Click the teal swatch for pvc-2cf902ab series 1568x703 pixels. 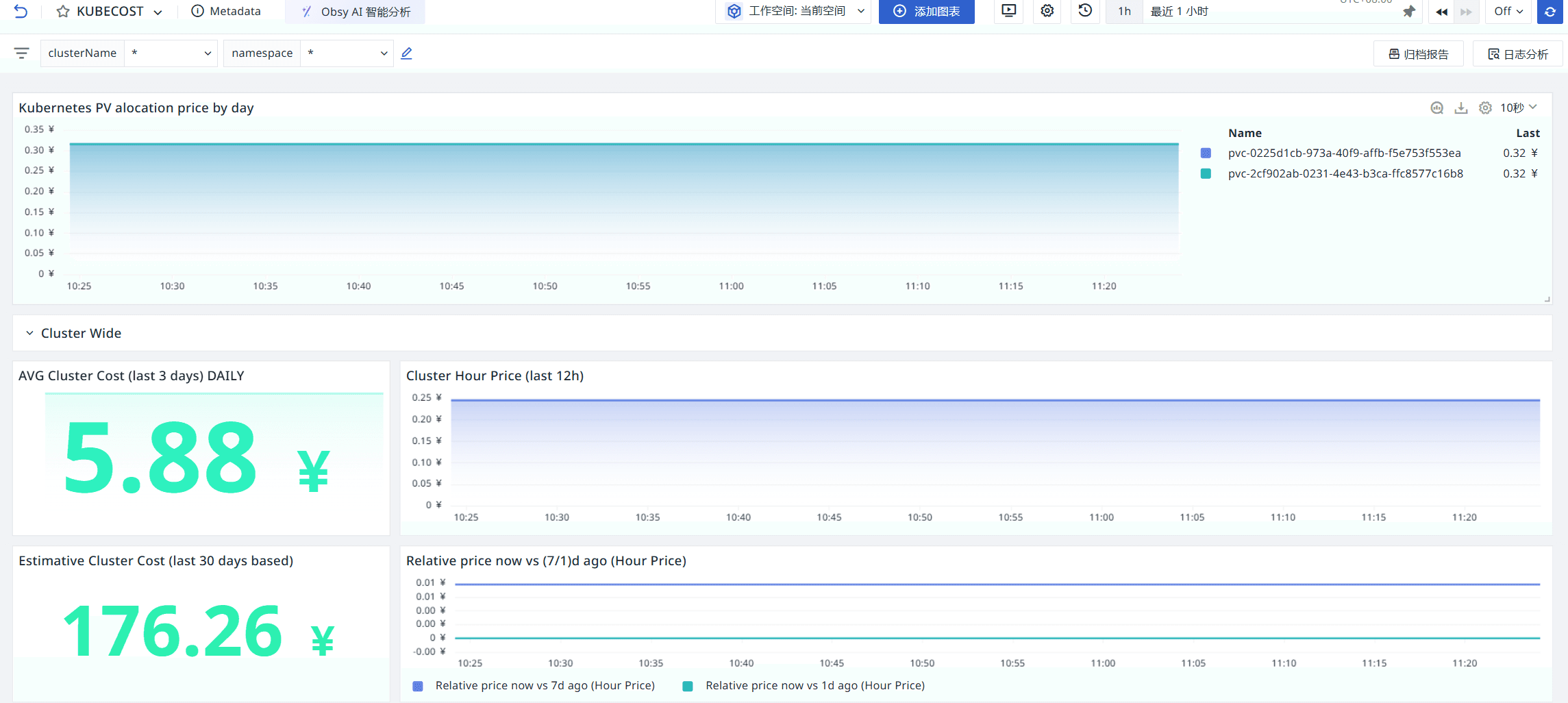(1206, 174)
